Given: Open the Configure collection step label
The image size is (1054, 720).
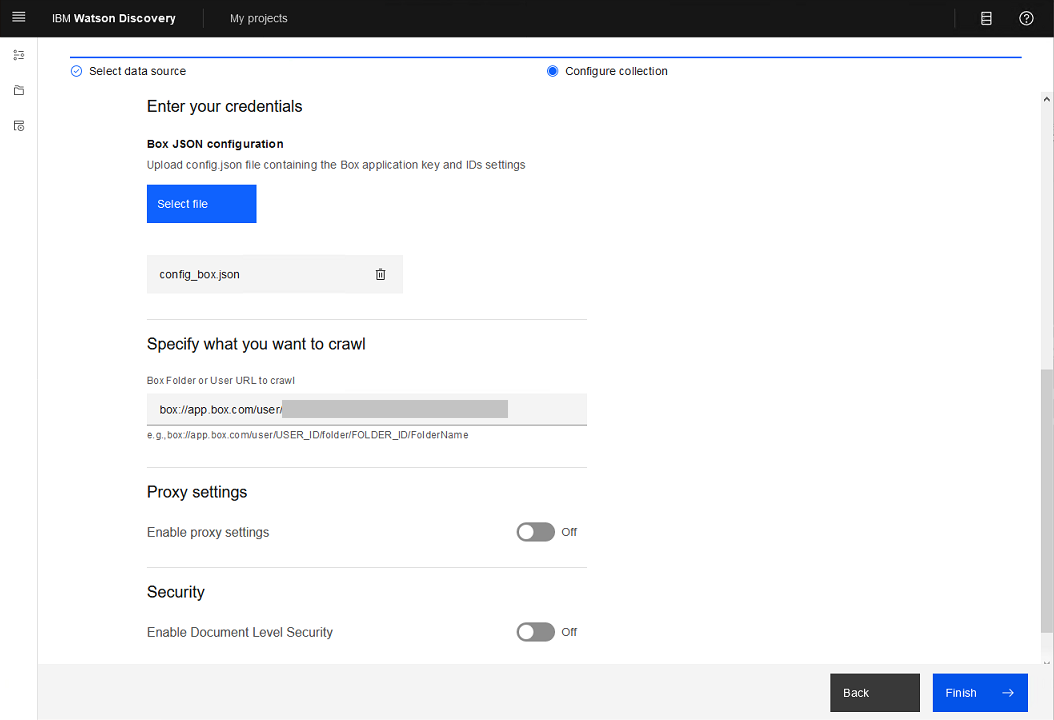Looking at the screenshot, I should 616,71.
